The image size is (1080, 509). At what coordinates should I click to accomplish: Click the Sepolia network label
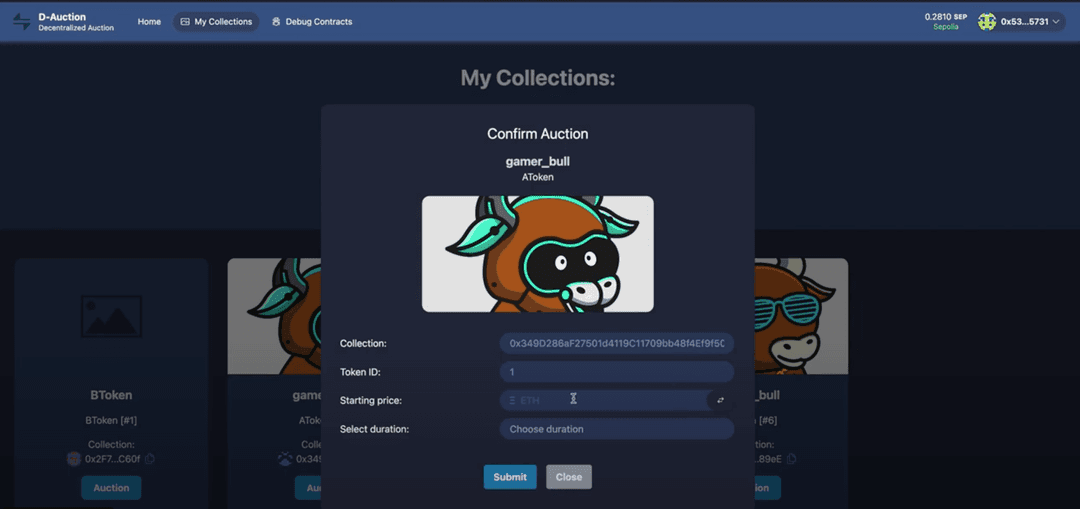(946, 28)
